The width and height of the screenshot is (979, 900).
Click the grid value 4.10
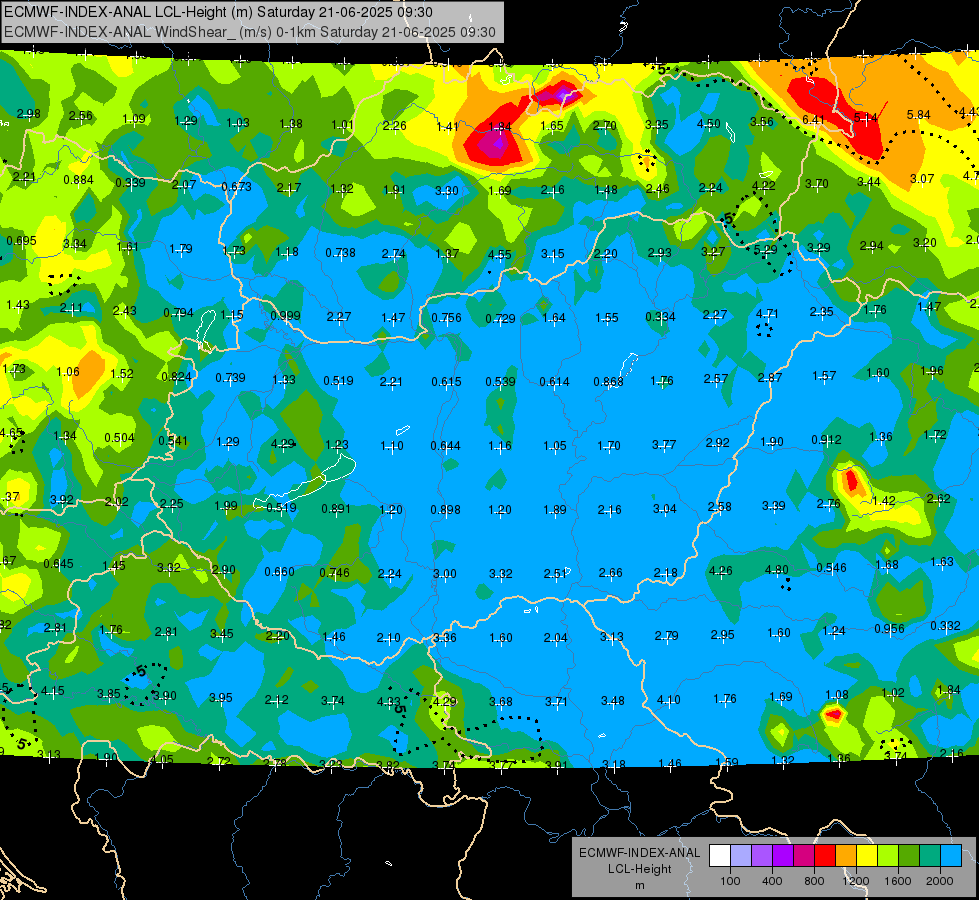pyautogui.click(x=669, y=701)
